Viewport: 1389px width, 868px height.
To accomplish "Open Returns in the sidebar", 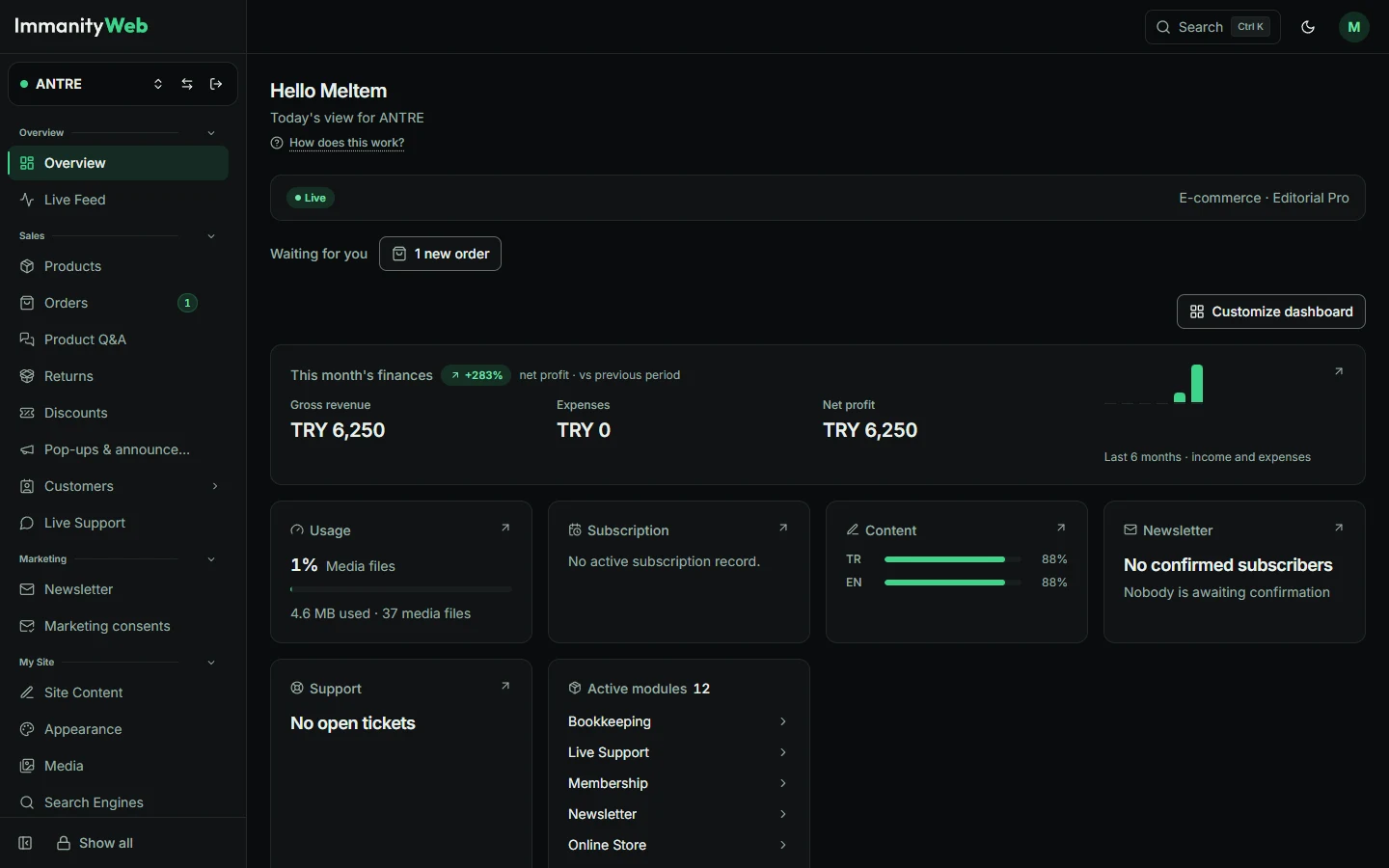I will click(119, 376).
